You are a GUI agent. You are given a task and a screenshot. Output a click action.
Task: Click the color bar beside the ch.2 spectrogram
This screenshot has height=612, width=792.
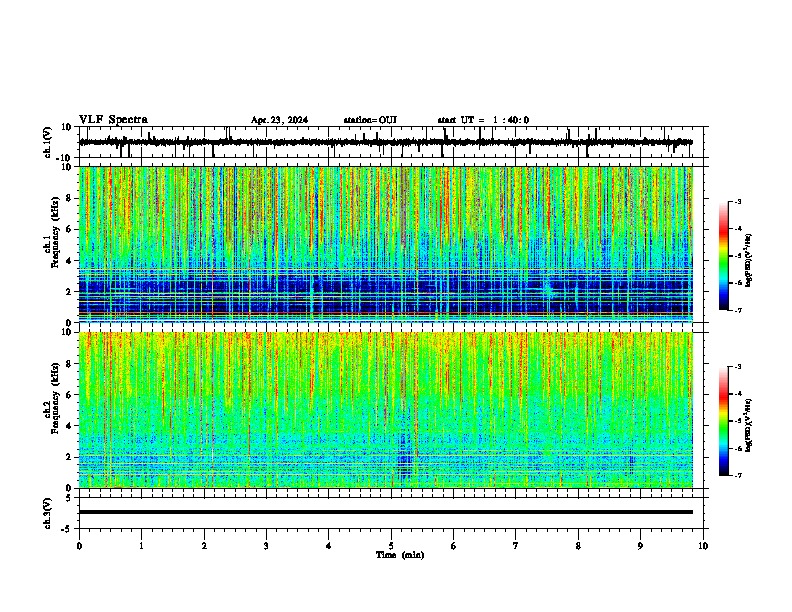coord(724,421)
